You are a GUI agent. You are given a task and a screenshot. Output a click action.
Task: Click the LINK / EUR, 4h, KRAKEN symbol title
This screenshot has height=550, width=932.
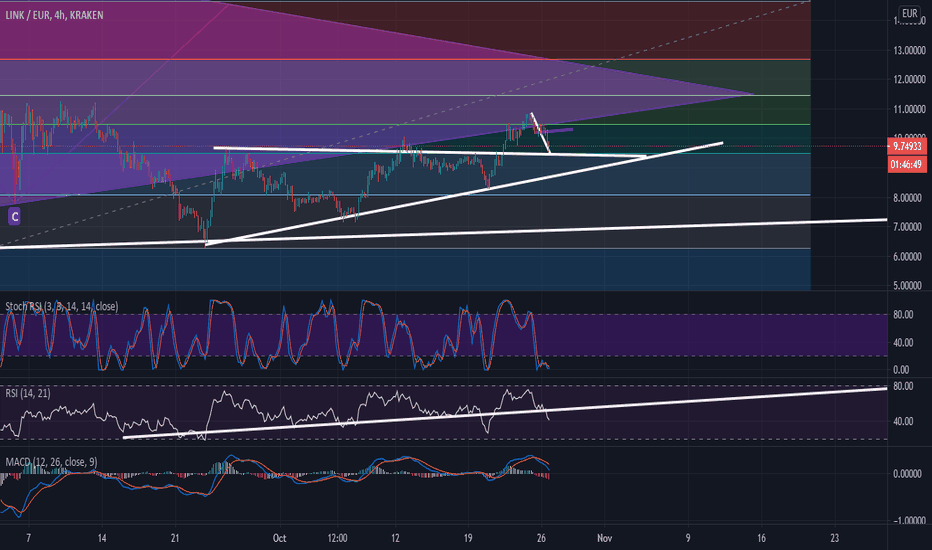point(54,15)
